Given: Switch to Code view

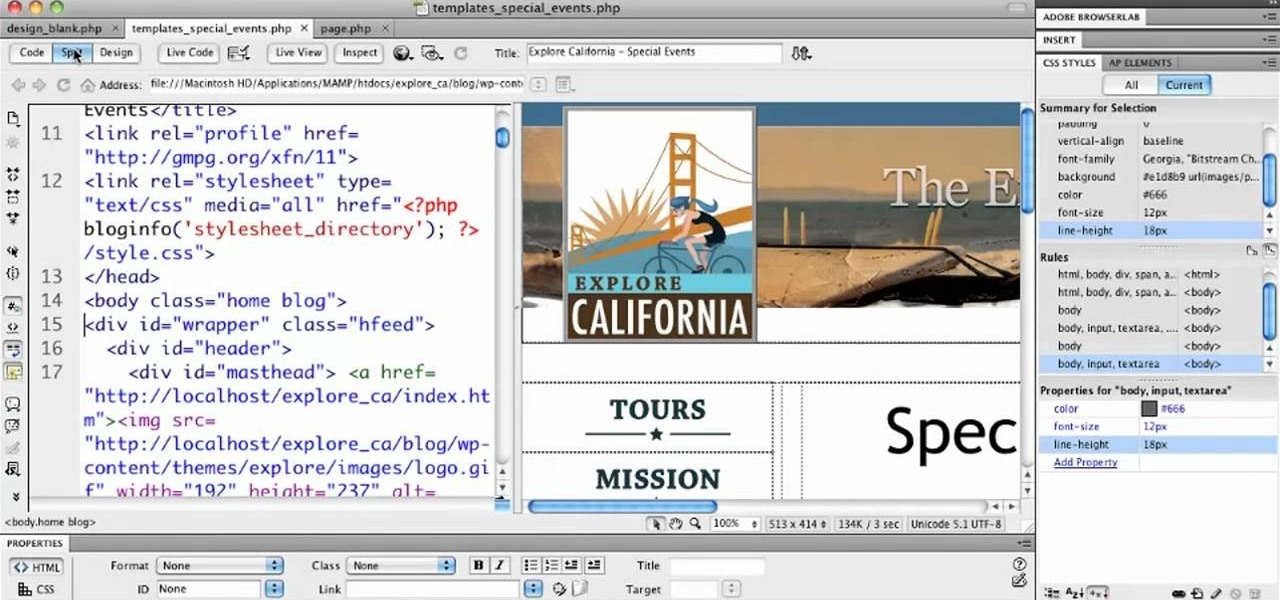Looking at the screenshot, I should tap(31, 53).
